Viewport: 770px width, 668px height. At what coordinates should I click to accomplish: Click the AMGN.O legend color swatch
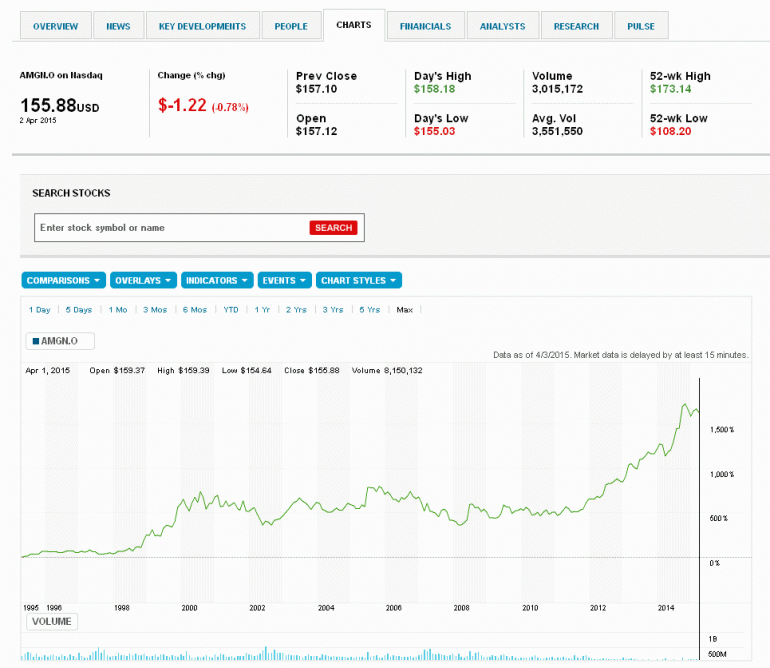tap(37, 342)
